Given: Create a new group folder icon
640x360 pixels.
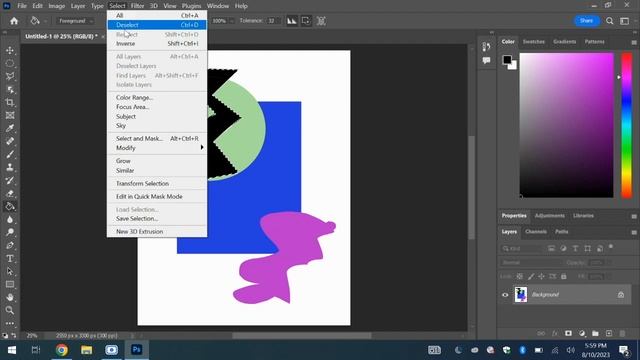Looking at the screenshot, I should (596, 333).
